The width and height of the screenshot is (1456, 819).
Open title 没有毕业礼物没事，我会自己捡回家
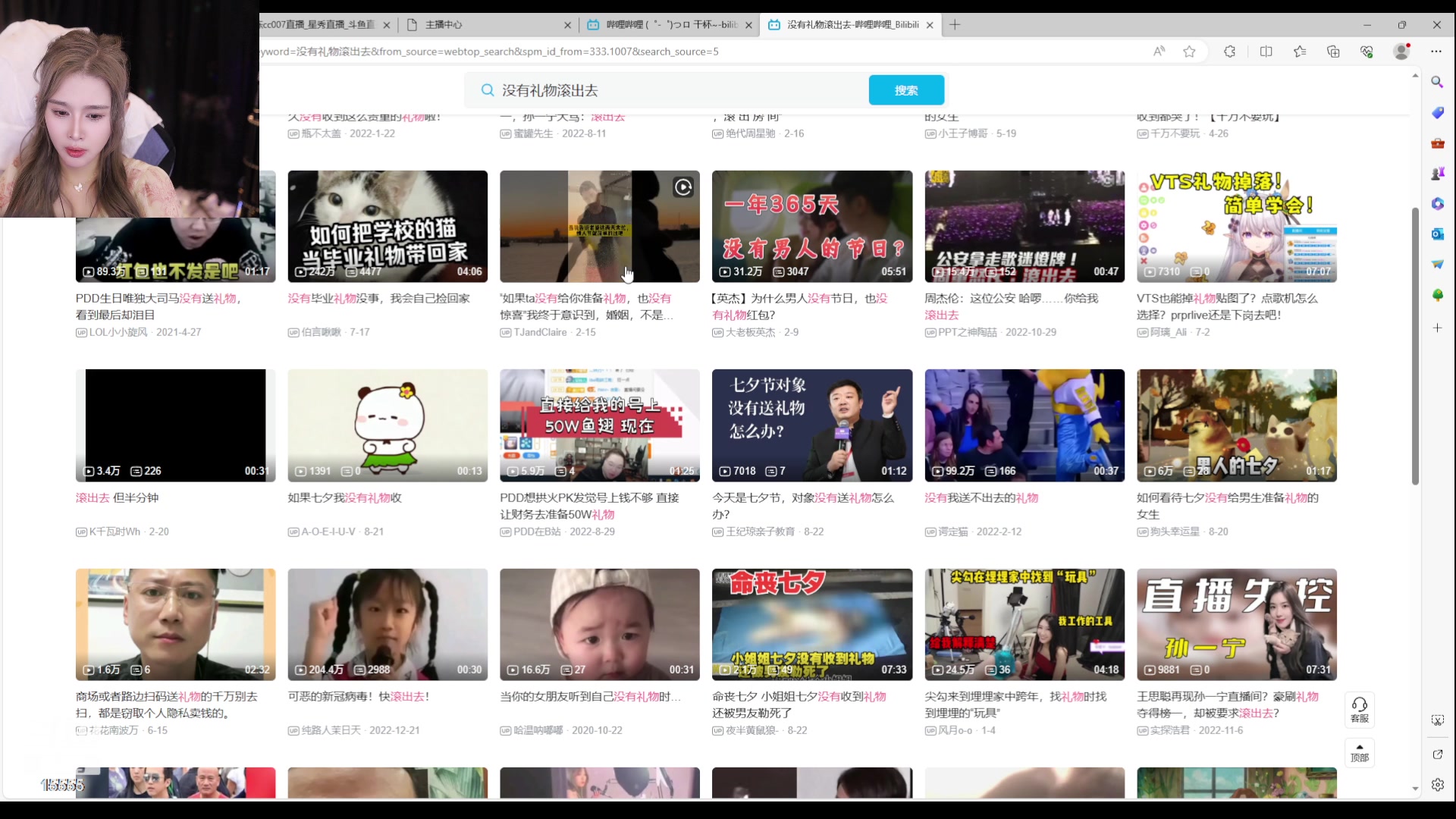tap(379, 299)
